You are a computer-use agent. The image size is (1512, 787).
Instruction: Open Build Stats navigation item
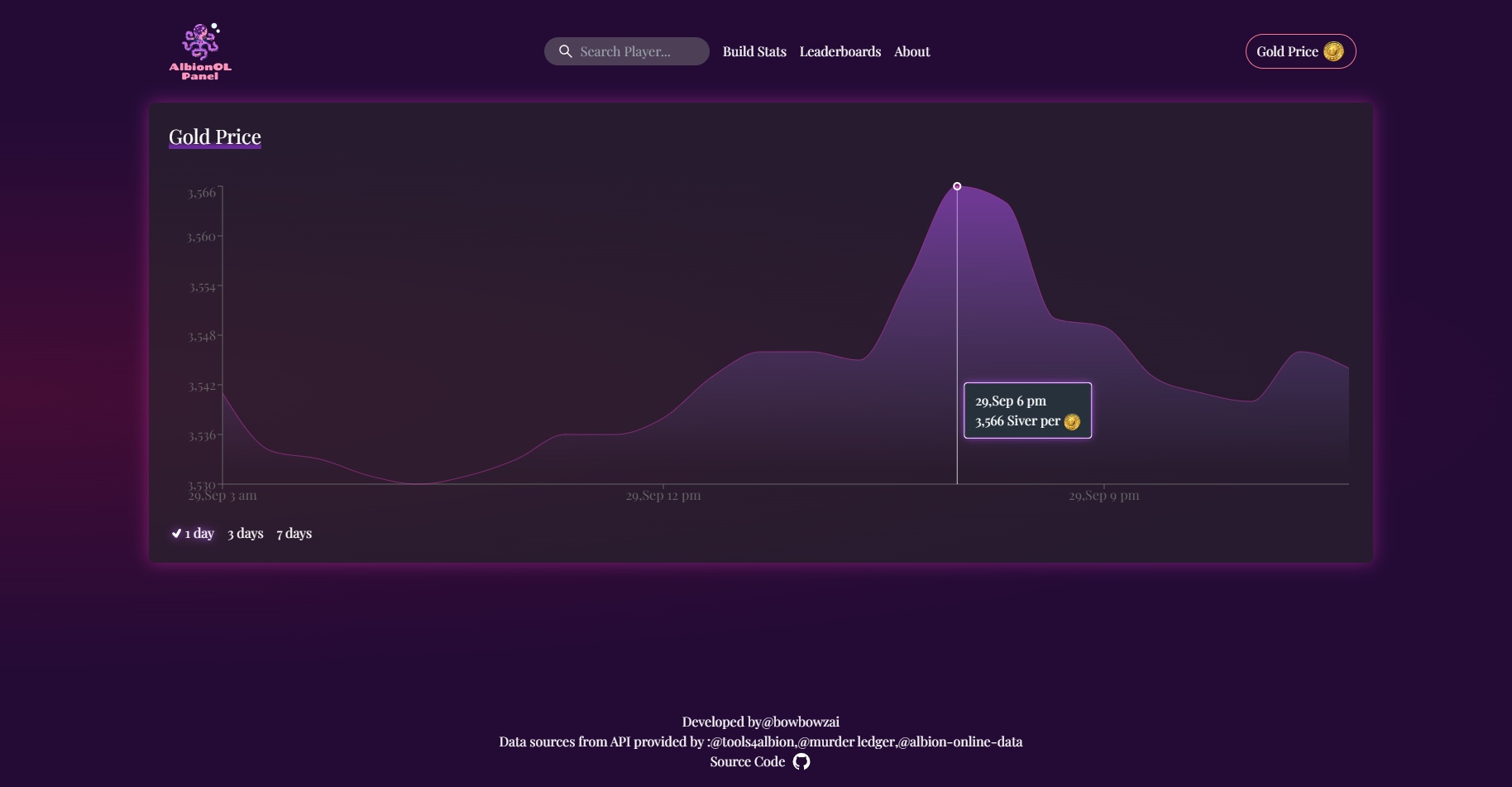754,50
